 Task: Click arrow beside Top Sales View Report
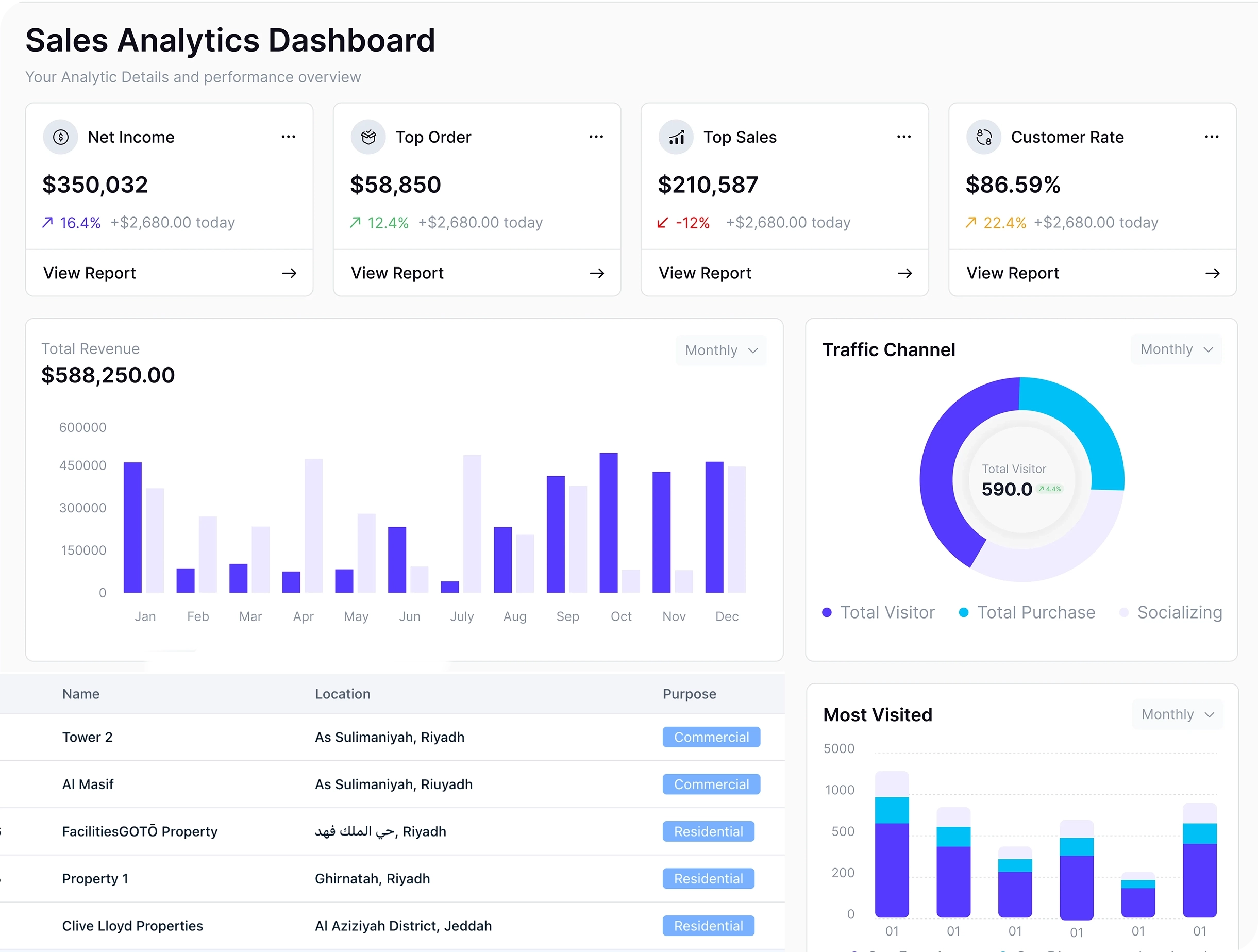(905, 274)
